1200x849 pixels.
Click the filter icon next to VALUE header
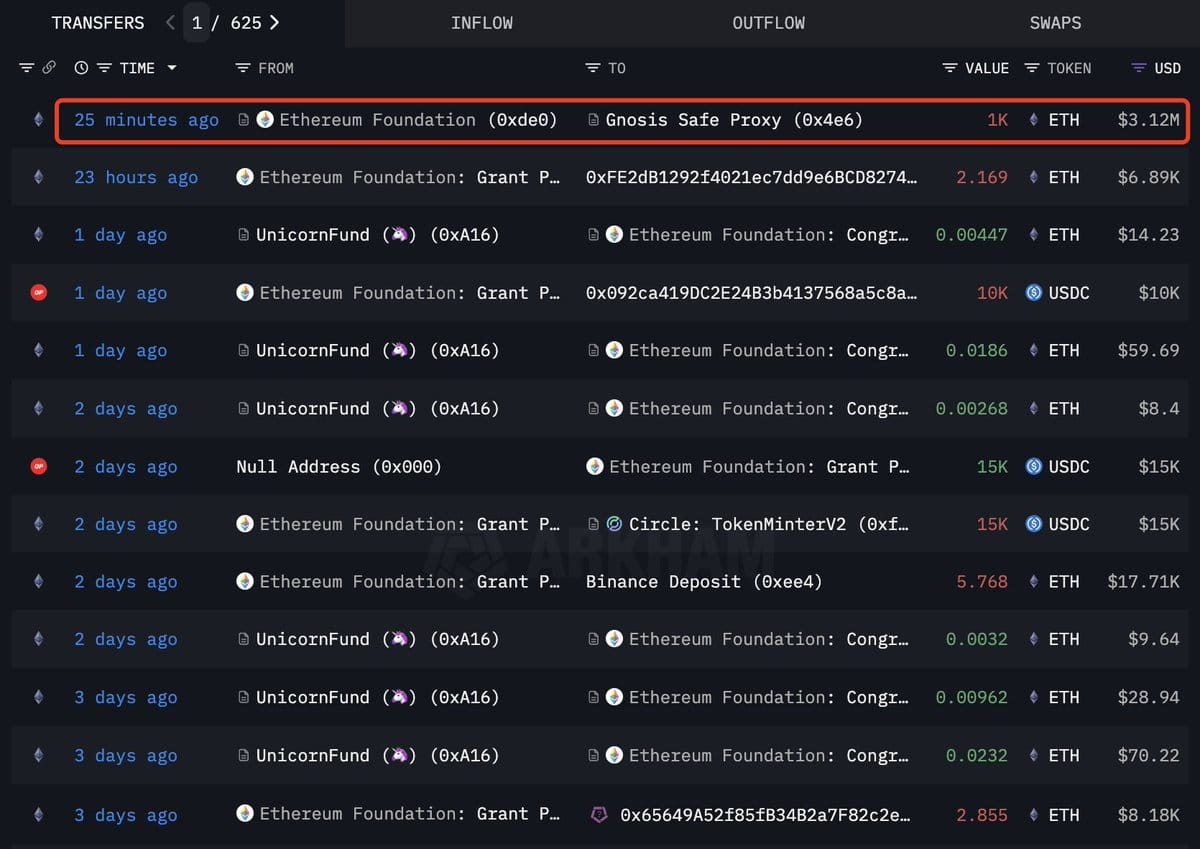click(x=949, y=68)
